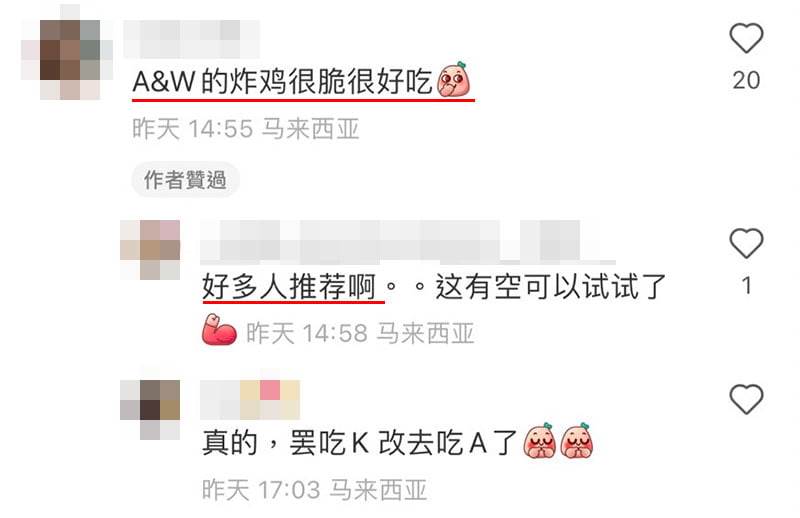Screen dimensions: 800x518
Task: Tap the like count of 20
Action: click(x=746, y=81)
